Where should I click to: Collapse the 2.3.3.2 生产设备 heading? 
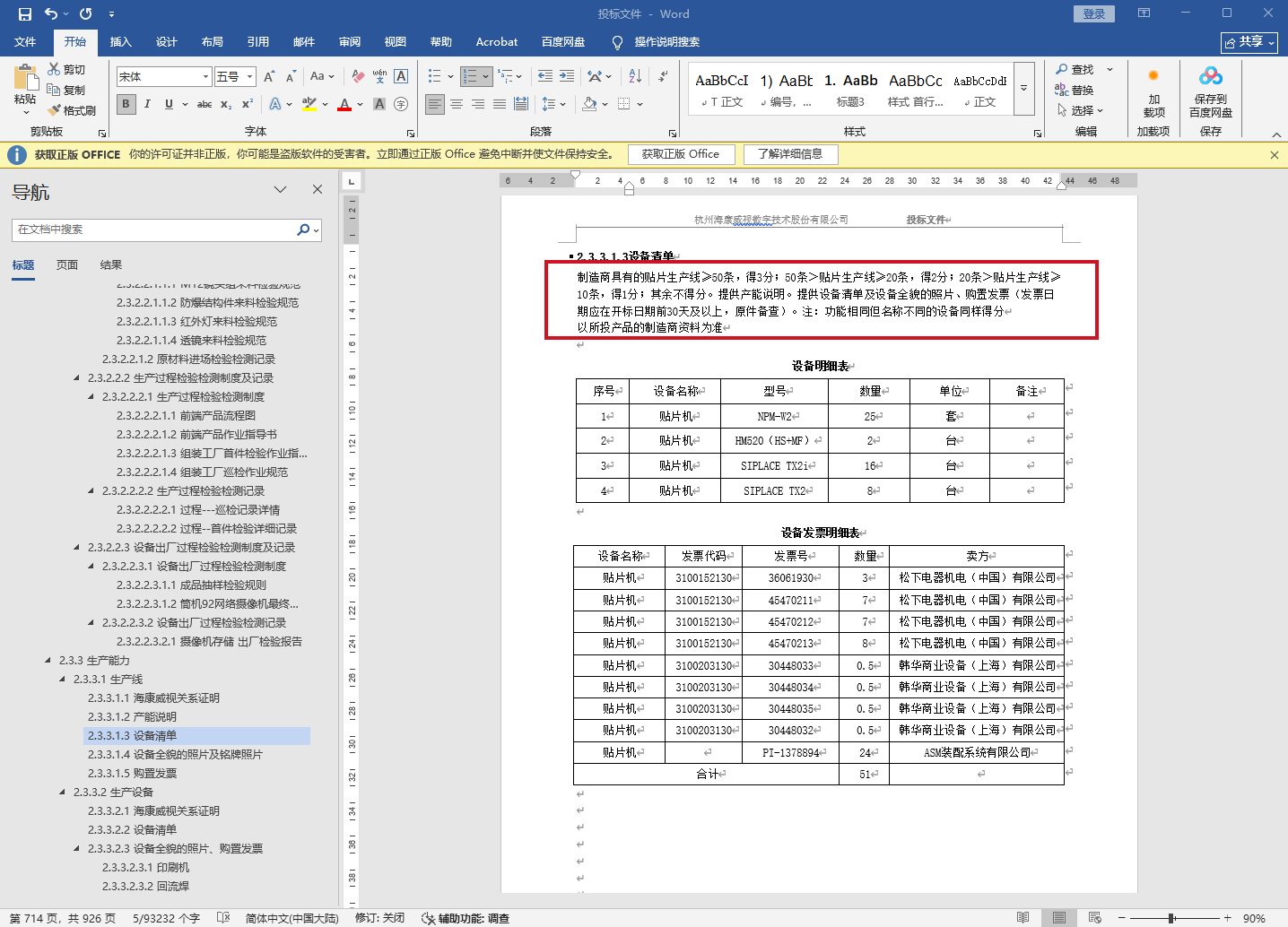63,793
